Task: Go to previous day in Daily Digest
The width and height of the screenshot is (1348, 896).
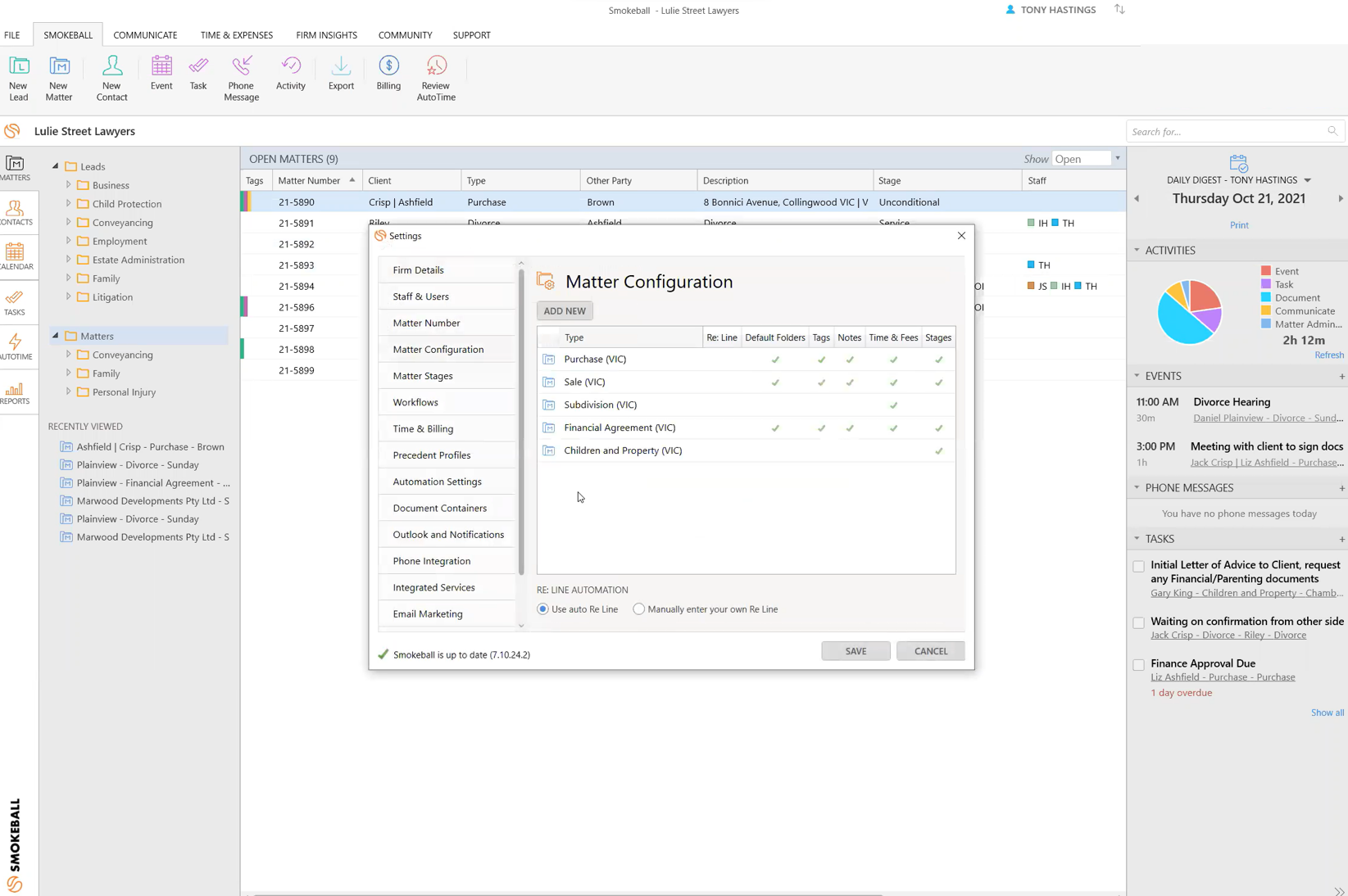Action: tap(1137, 198)
